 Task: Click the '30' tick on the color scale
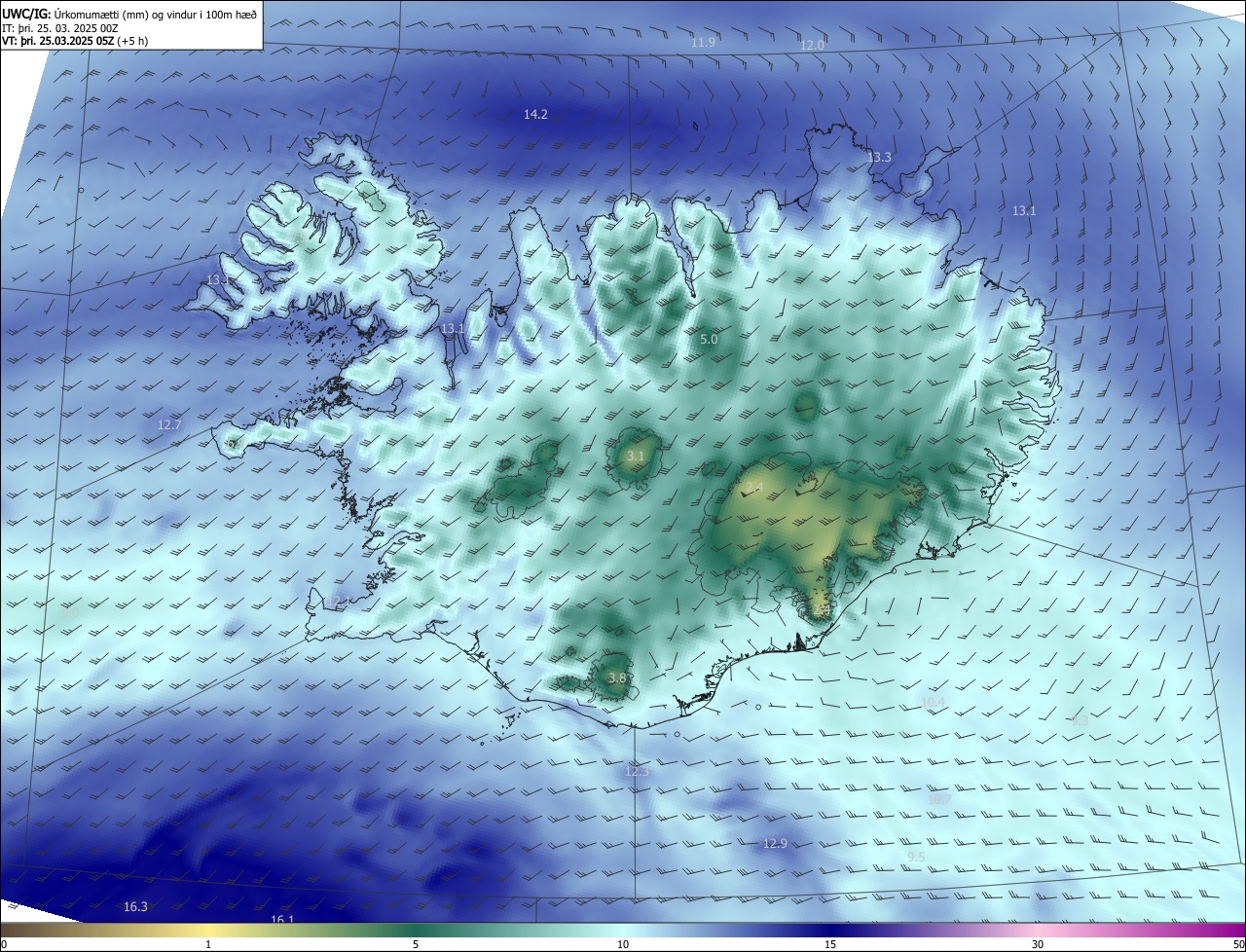pos(1038,944)
